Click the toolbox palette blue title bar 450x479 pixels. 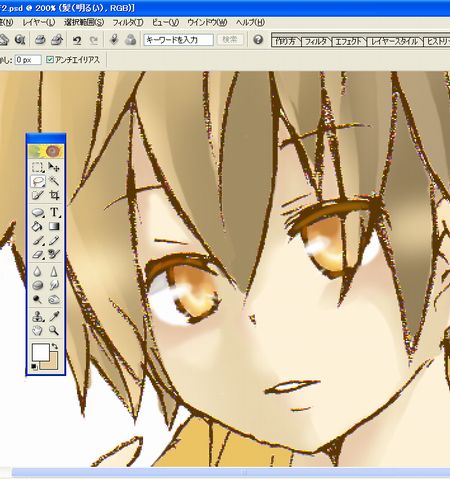(46, 138)
